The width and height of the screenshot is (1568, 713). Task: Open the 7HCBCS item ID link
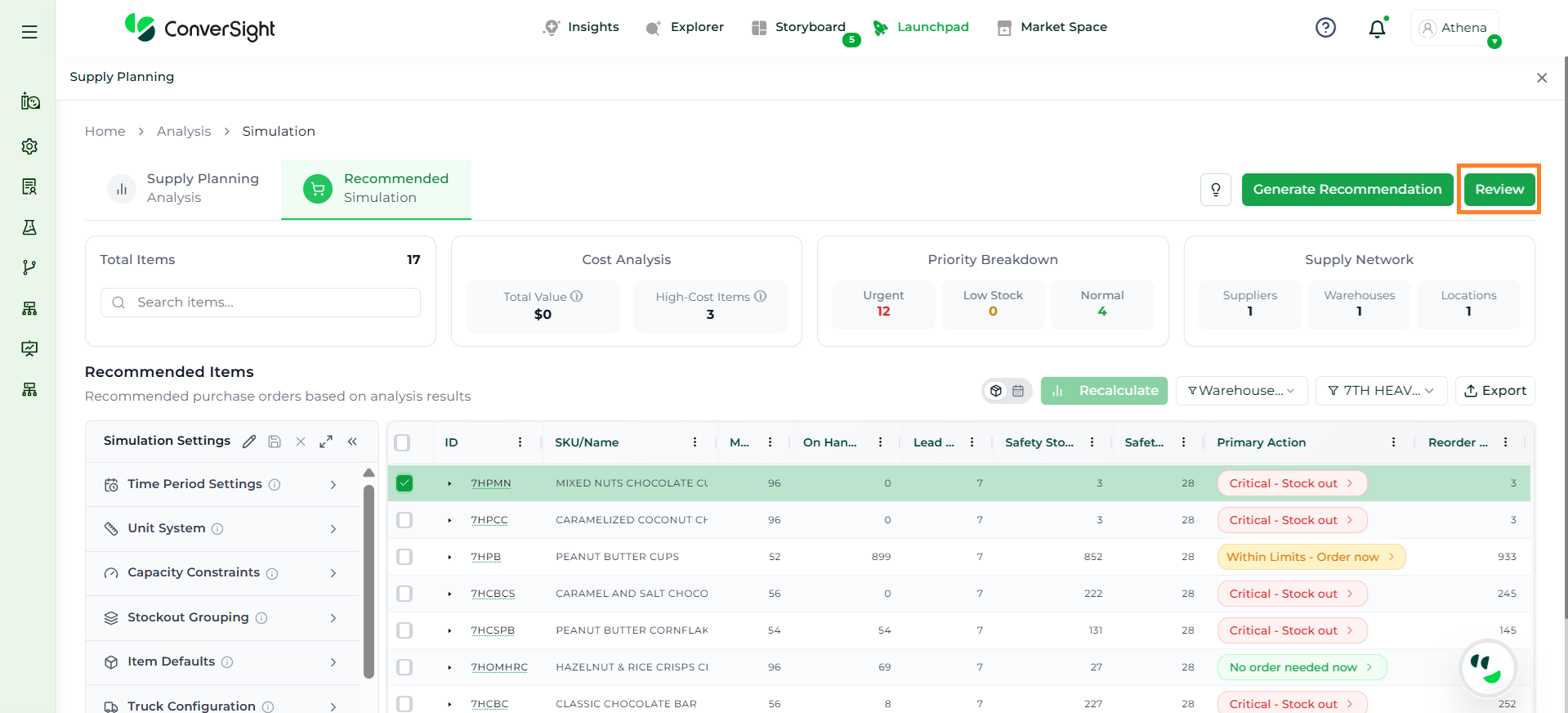click(x=493, y=594)
